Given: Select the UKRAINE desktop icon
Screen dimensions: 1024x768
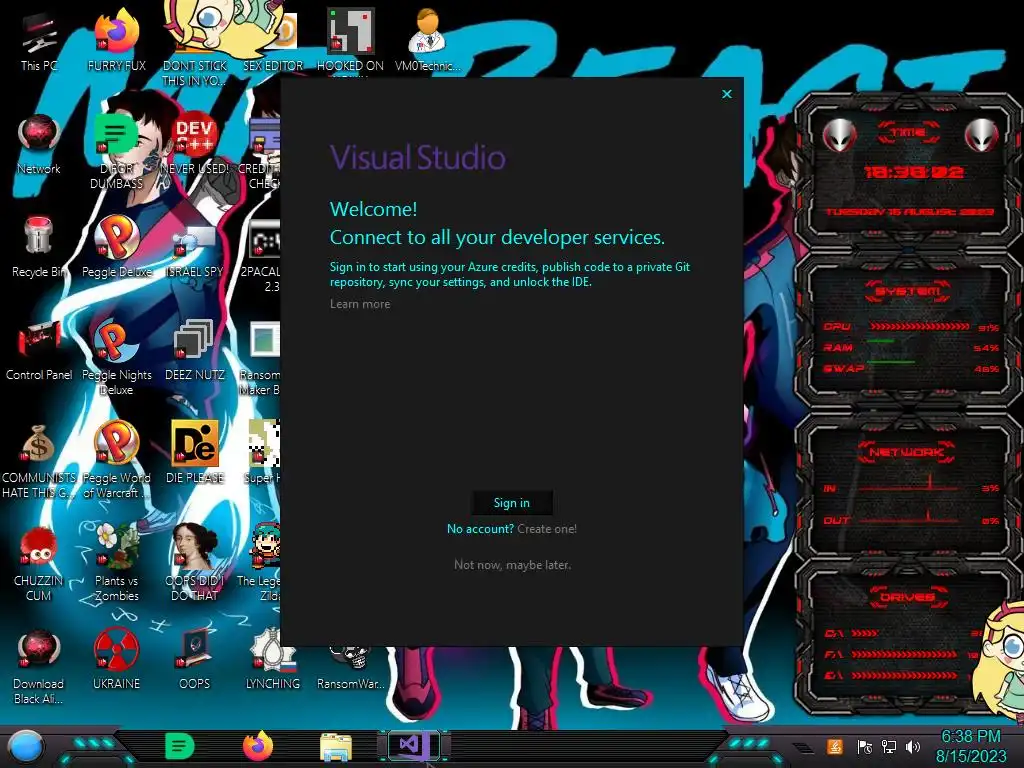Looking at the screenshot, I should [116, 660].
